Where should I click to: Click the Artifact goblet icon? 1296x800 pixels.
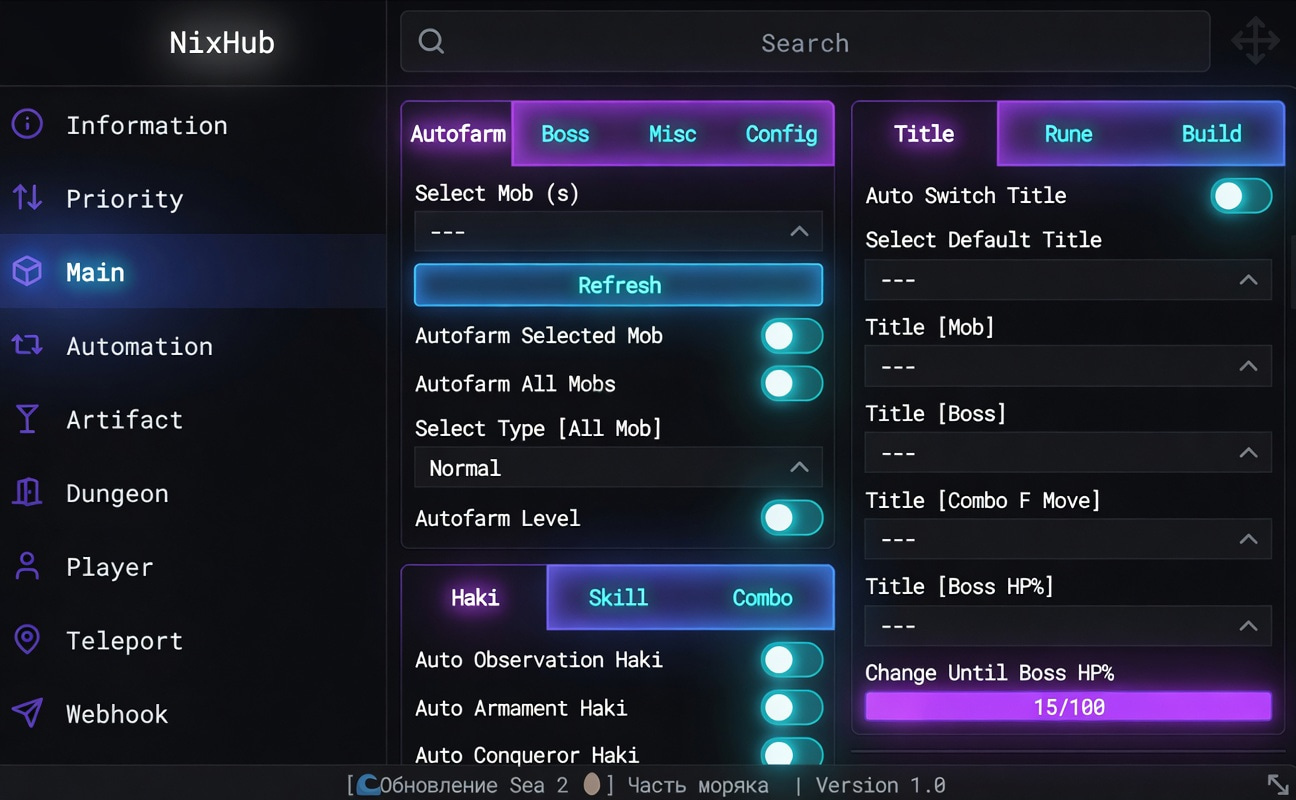[x=27, y=419]
